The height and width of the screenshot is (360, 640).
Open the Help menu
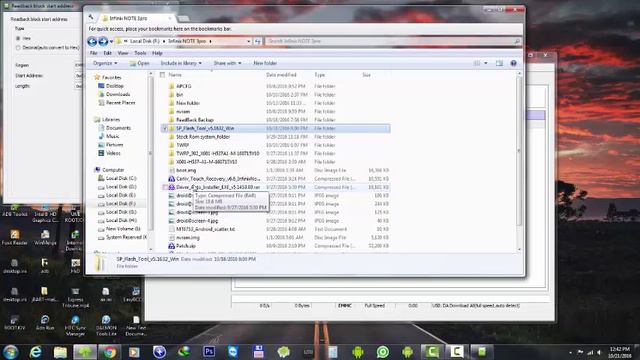(x=157, y=53)
